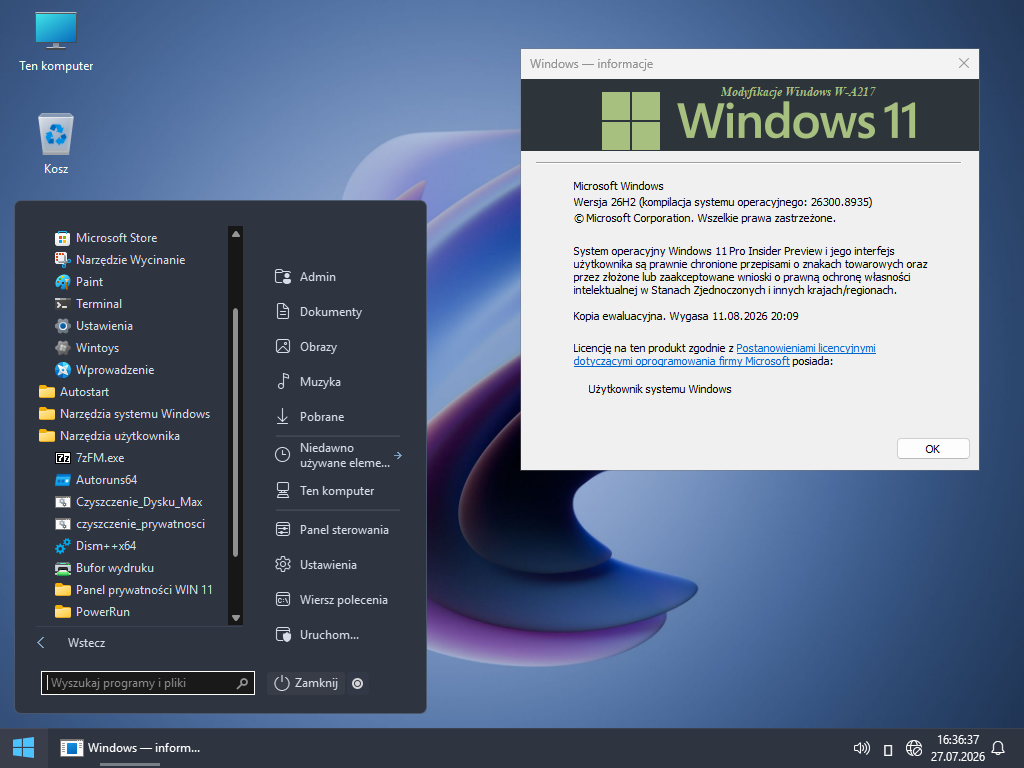Open the Postanowieniami licencyjnymi link

coord(725,355)
